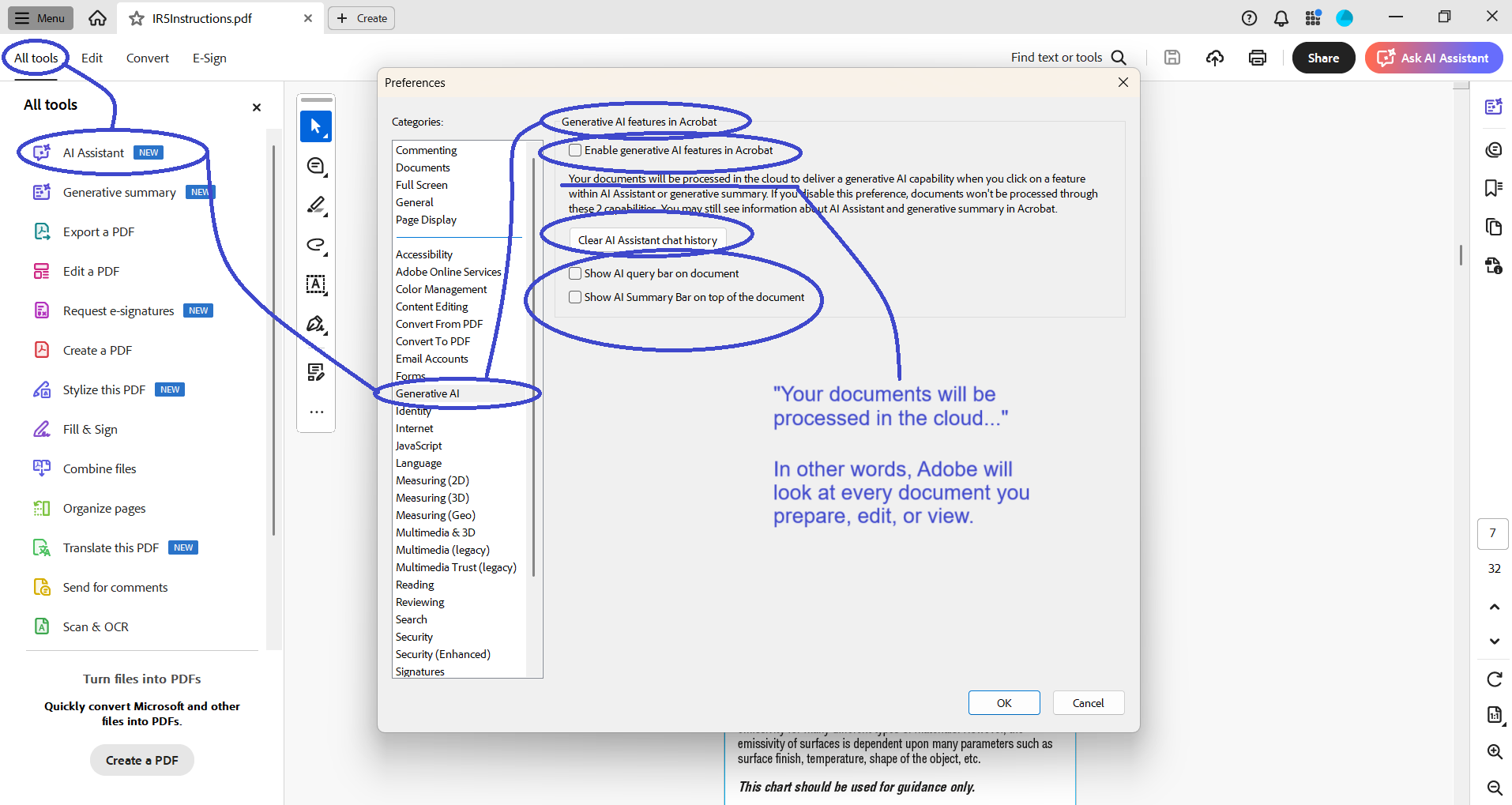The height and width of the screenshot is (805, 1512).
Task: Click the Create new tab button
Action: [362, 18]
